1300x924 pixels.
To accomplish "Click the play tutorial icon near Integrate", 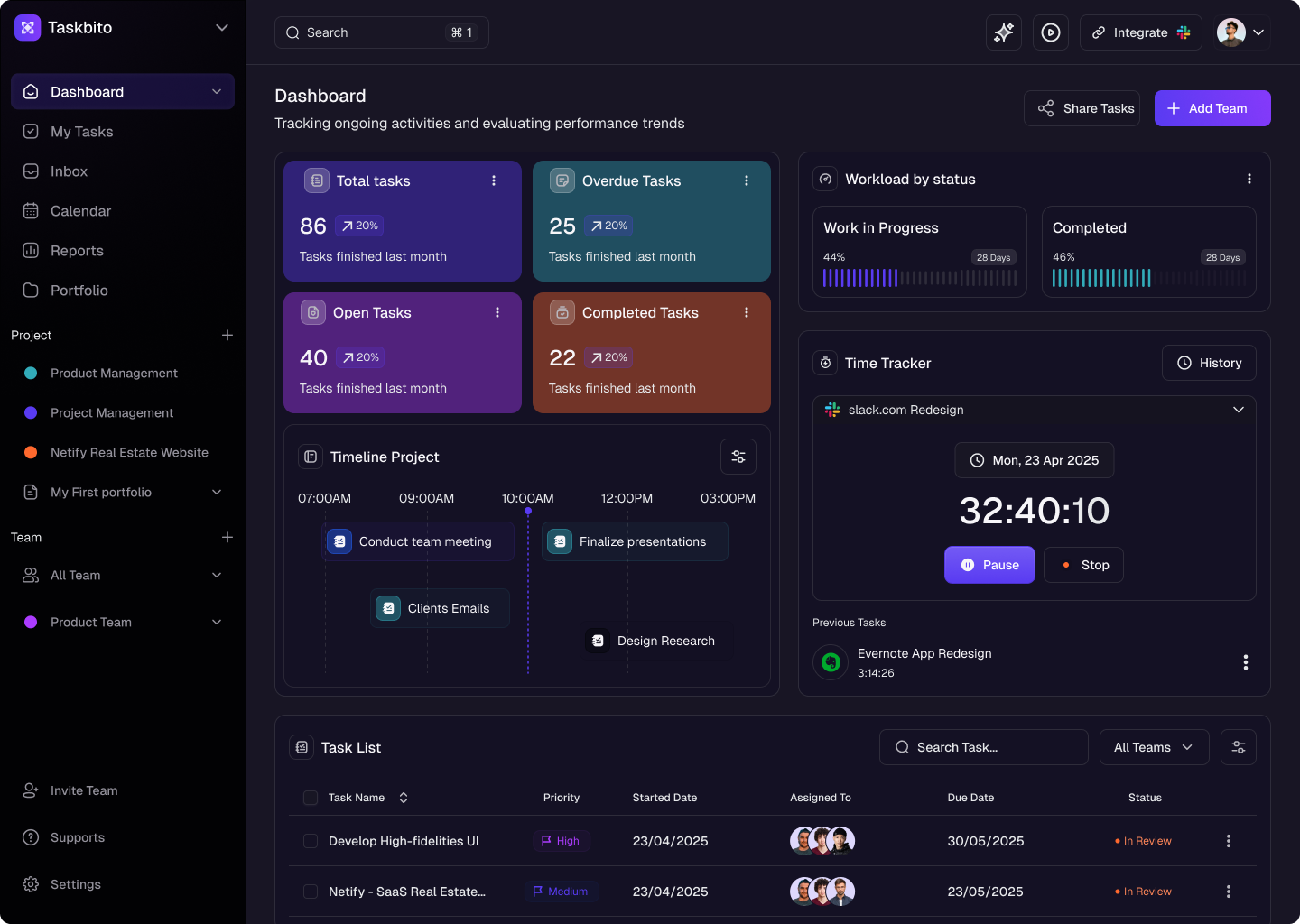I will coord(1050,32).
